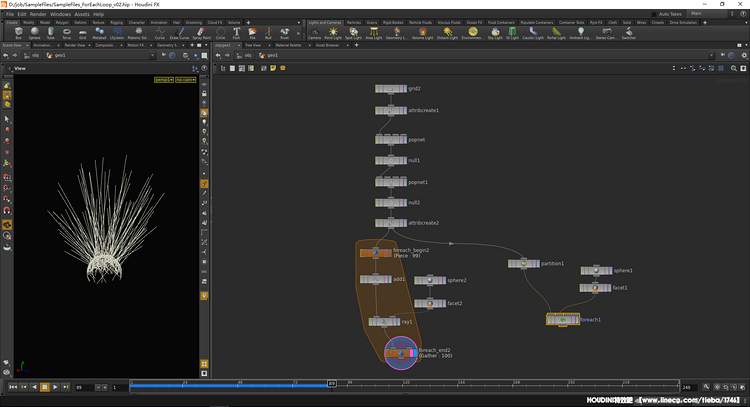This screenshot has width=750, height=407.
Task: Add a Point Light from the shelf
Action: coord(333,33)
